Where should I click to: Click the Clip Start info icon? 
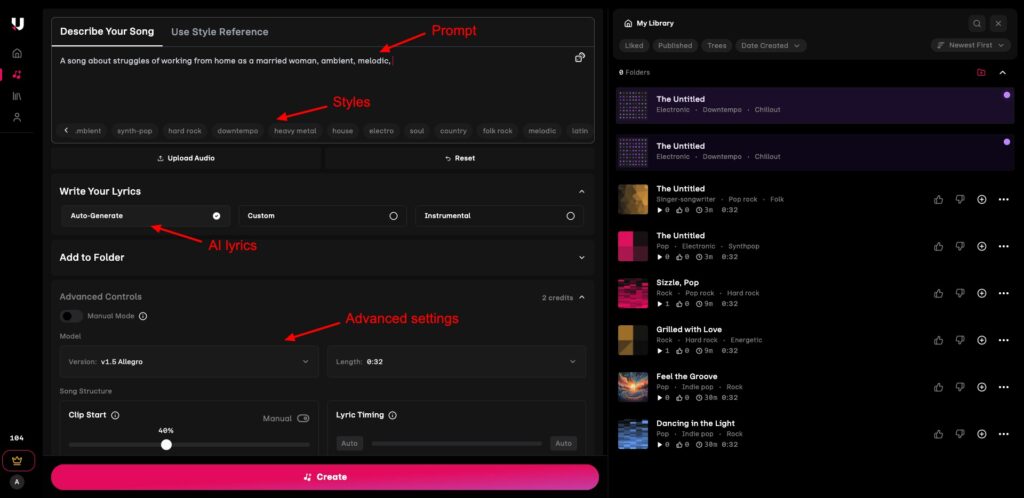pos(115,415)
